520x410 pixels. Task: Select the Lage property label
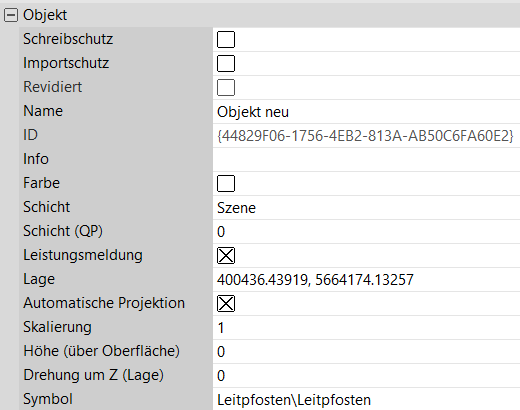click(39, 279)
